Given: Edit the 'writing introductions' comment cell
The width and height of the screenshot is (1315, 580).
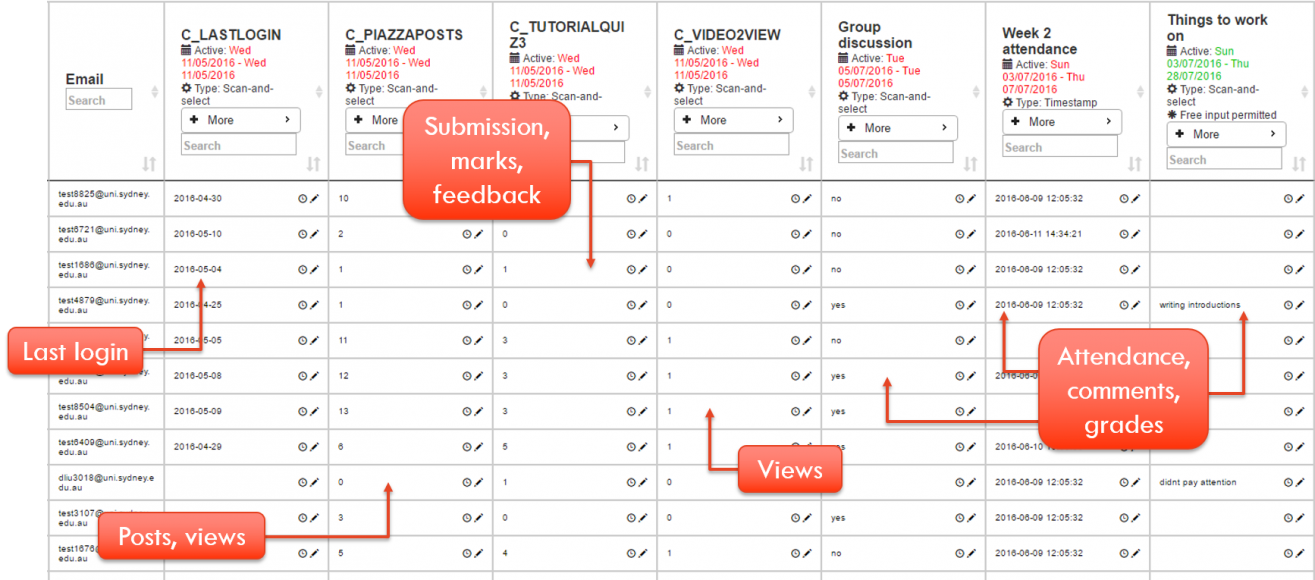Looking at the screenshot, I should [x=1299, y=305].
